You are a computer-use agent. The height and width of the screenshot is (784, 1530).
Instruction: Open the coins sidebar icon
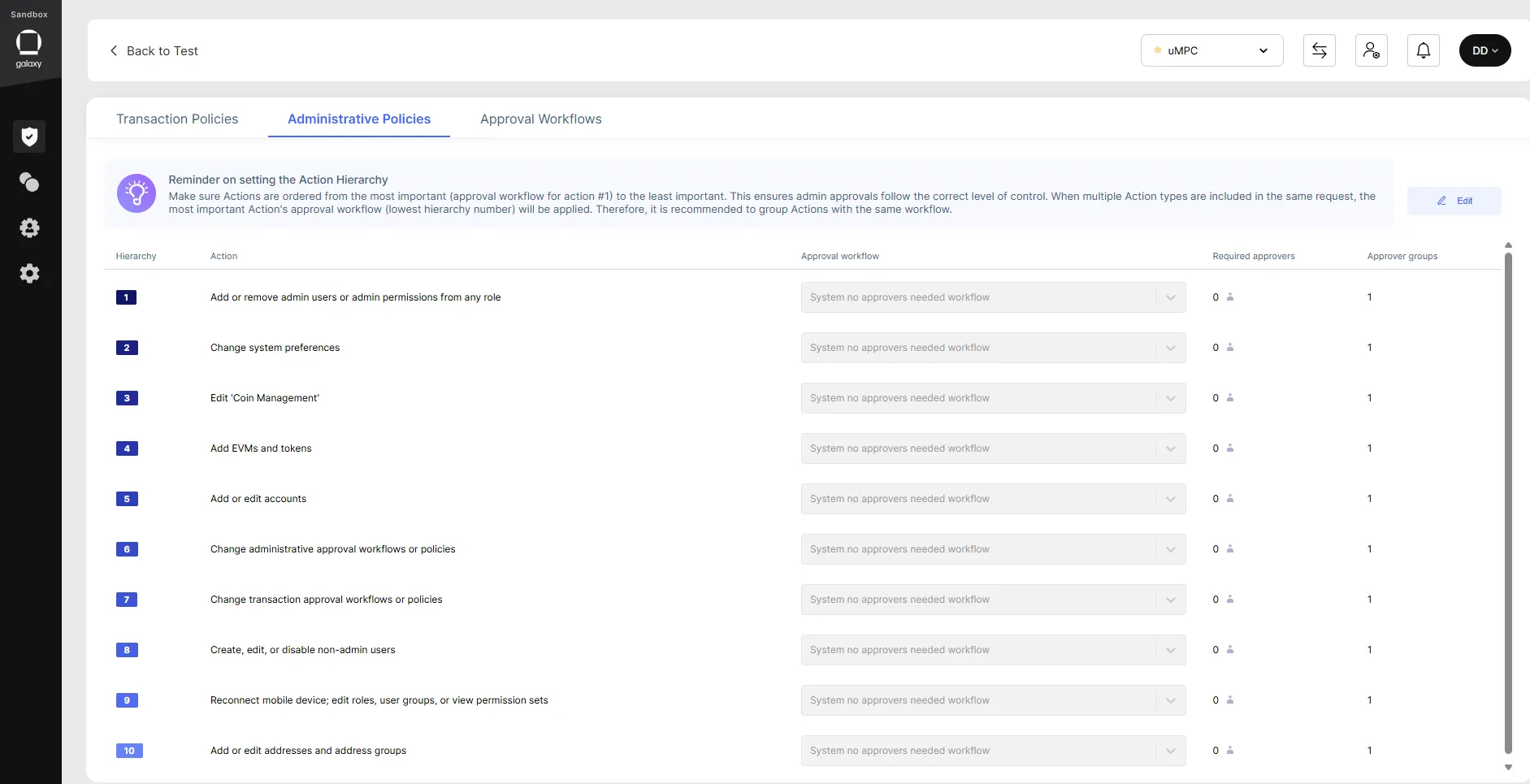29,182
